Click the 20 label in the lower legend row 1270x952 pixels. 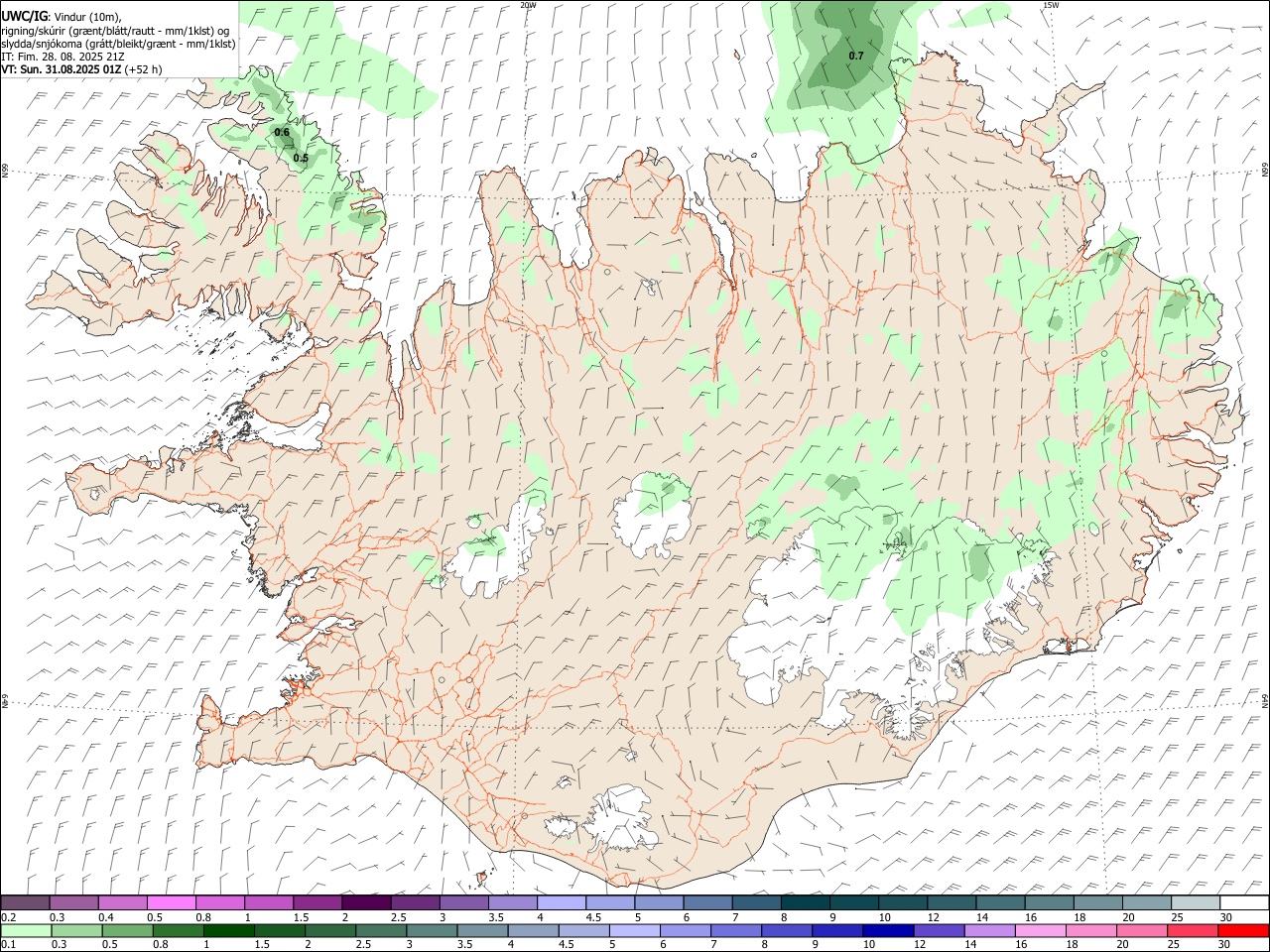click(1122, 945)
